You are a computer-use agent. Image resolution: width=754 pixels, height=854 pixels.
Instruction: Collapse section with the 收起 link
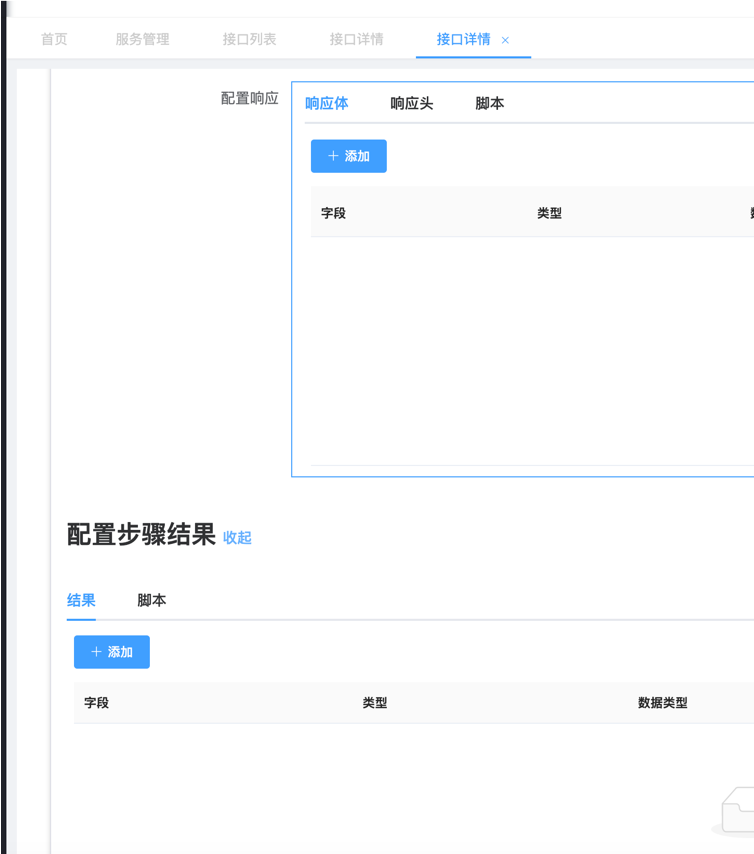237,537
